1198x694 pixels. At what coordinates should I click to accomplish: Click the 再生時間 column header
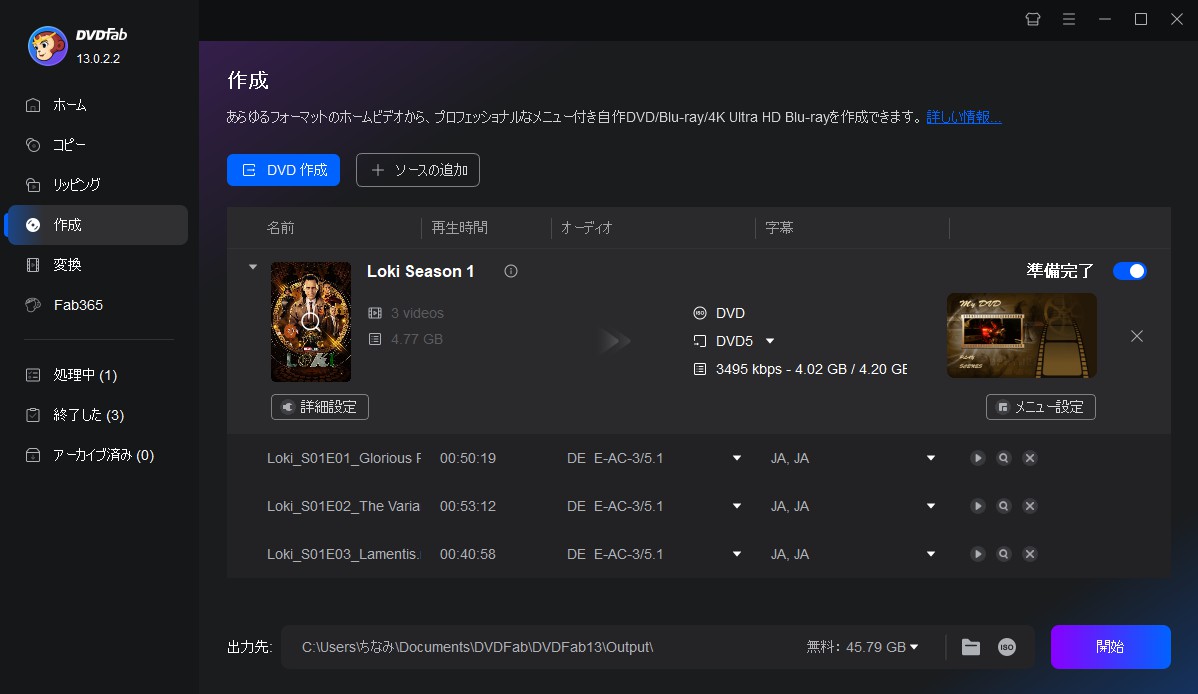point(459,228)
